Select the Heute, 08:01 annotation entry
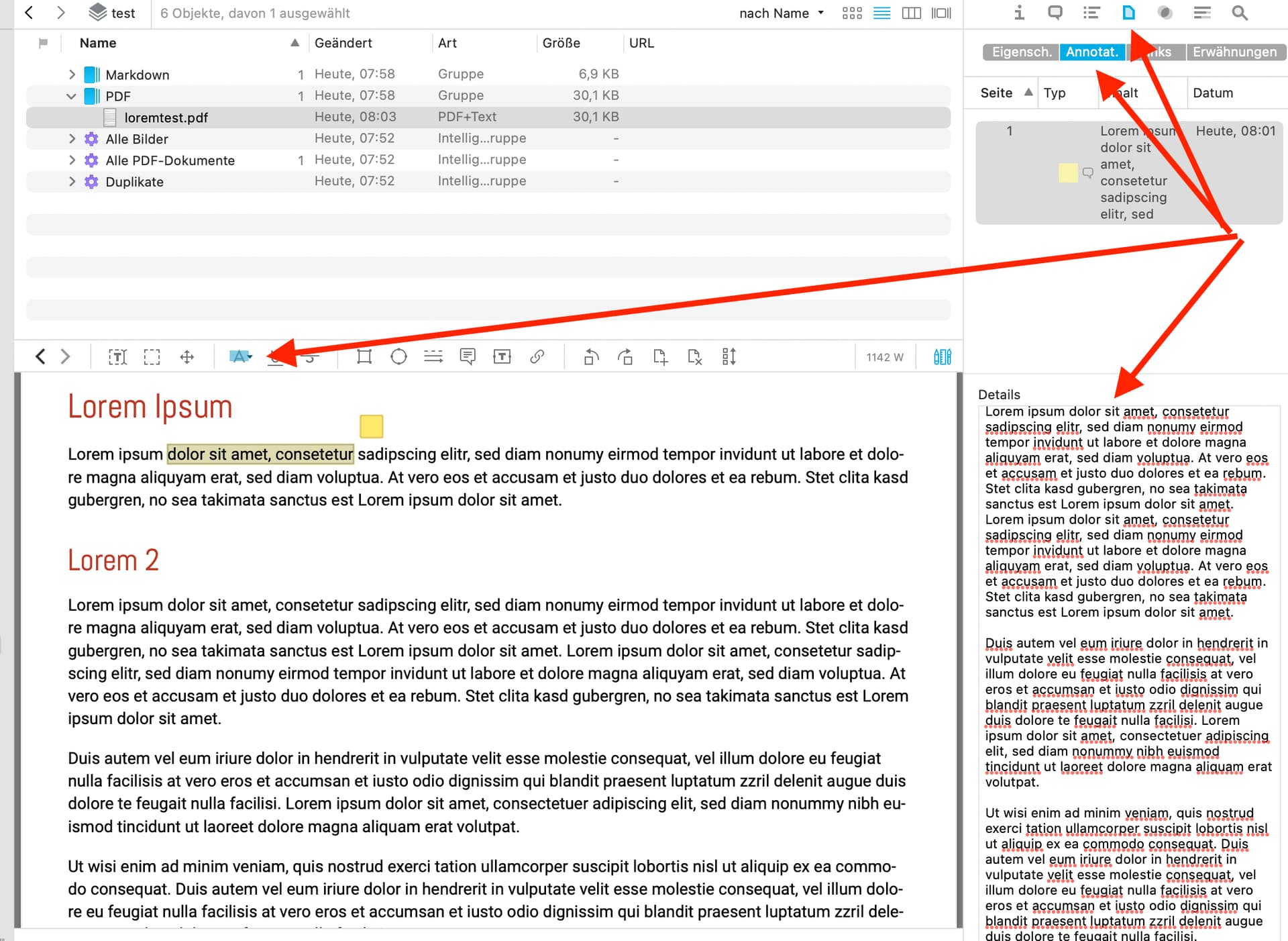The image size is (1288, 941). [1129, 172]
